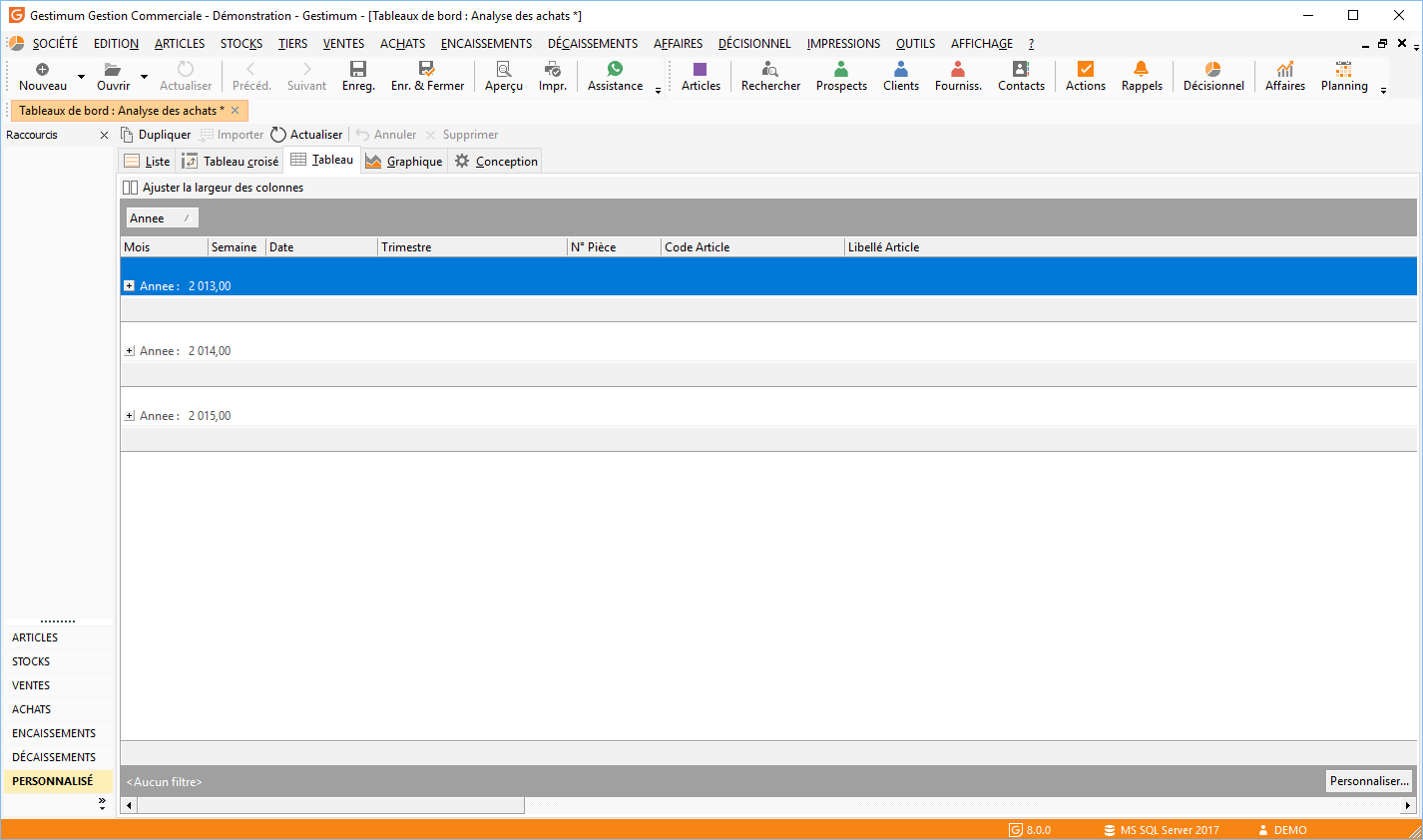Switch to the Tableau croisé tab
The height and width of the screenshot is (840, 1423).
coord(231,162)
